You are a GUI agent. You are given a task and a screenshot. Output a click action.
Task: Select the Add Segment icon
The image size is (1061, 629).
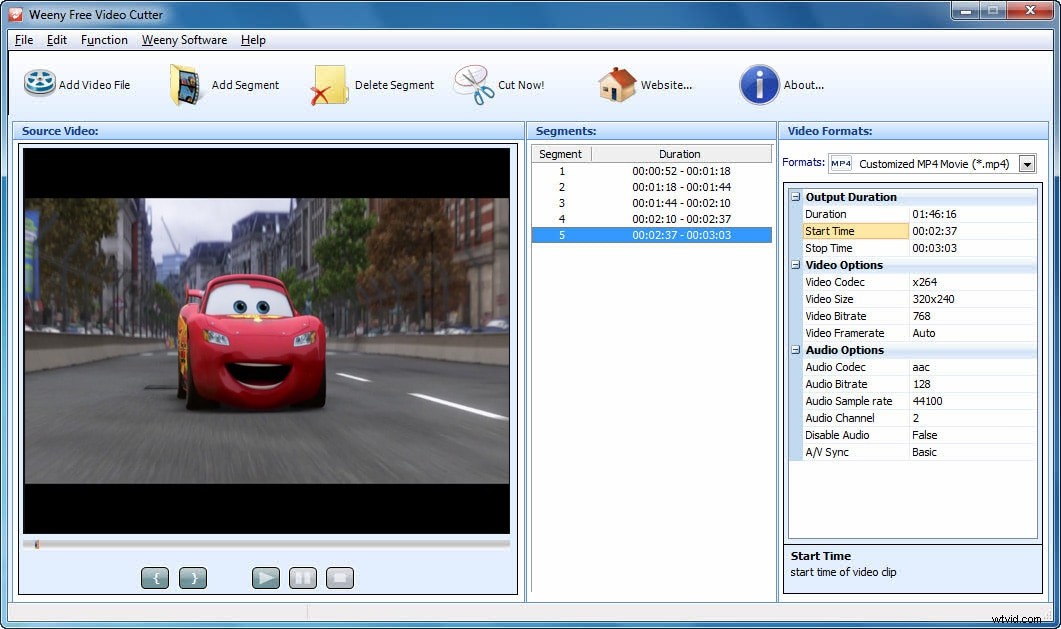coord(185,83)
